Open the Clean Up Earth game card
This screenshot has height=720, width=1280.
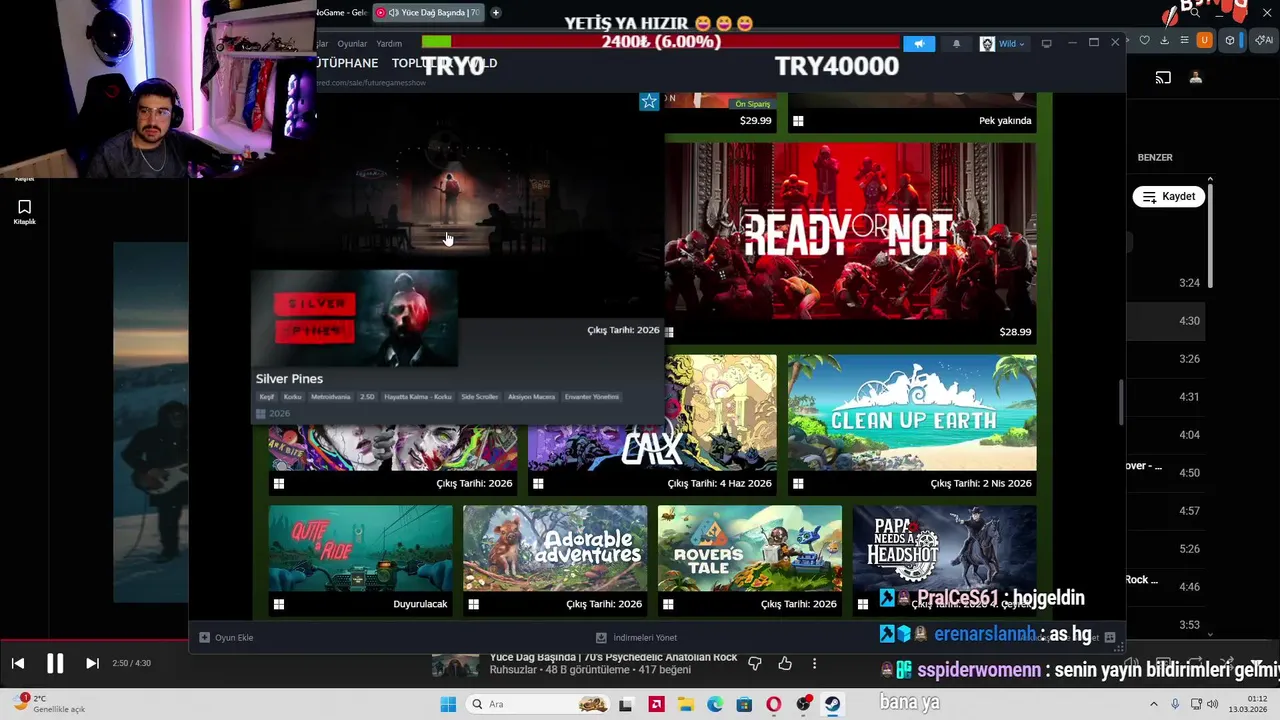pyautogui.click(x=912, y=425)
